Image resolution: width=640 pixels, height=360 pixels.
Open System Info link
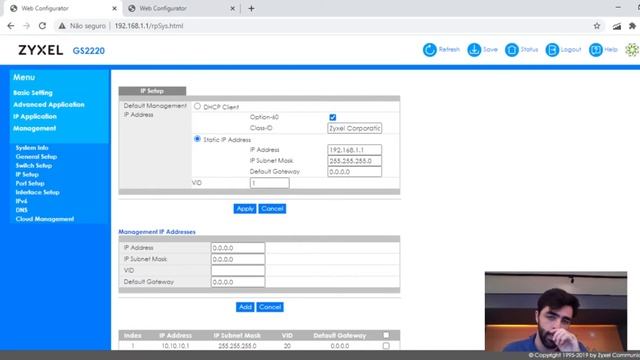32,148
